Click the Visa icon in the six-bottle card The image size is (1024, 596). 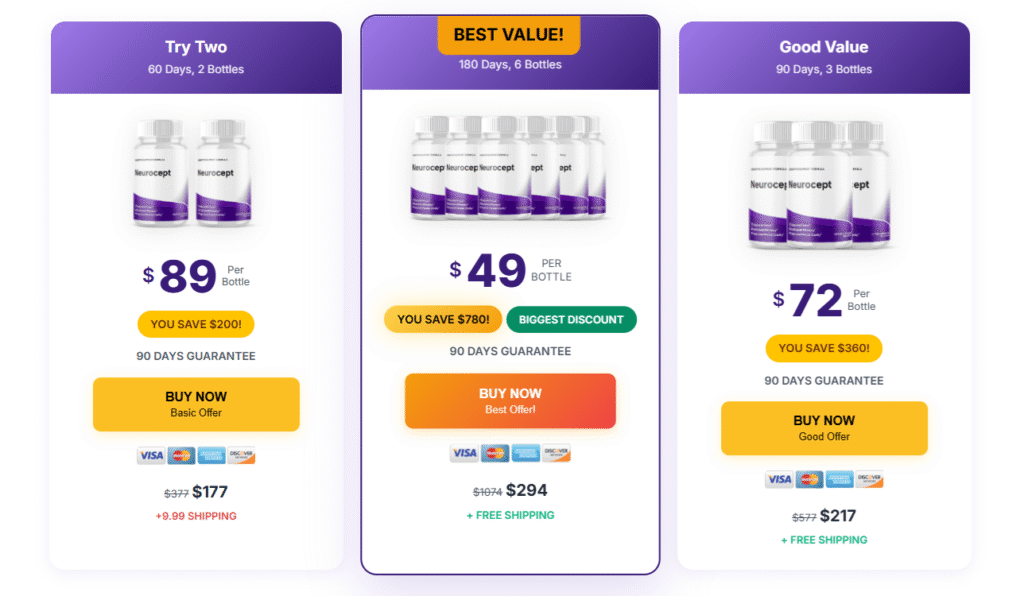464,453
